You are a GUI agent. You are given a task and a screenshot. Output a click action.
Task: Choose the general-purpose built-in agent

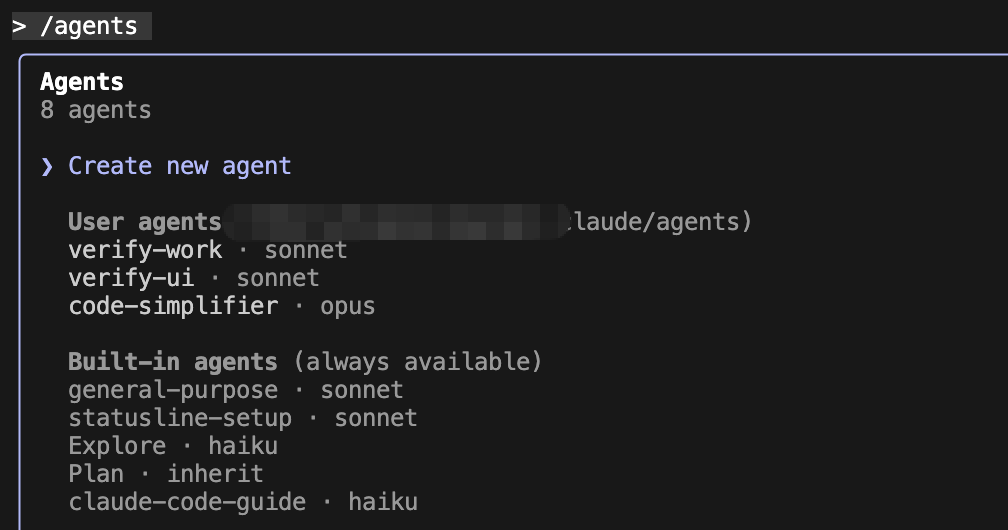click(235, 390)
